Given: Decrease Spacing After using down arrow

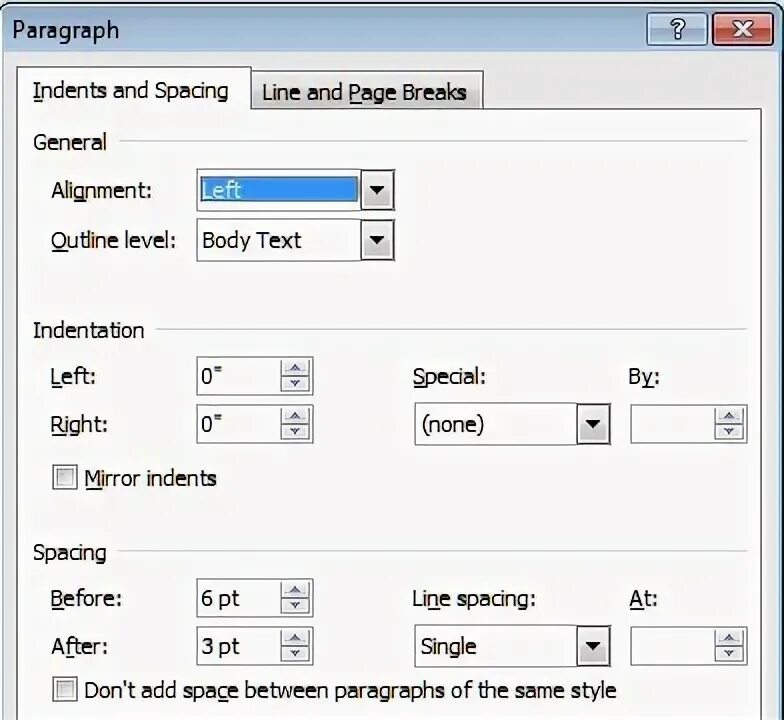Looking at the screenshot, I should [295, 654].
